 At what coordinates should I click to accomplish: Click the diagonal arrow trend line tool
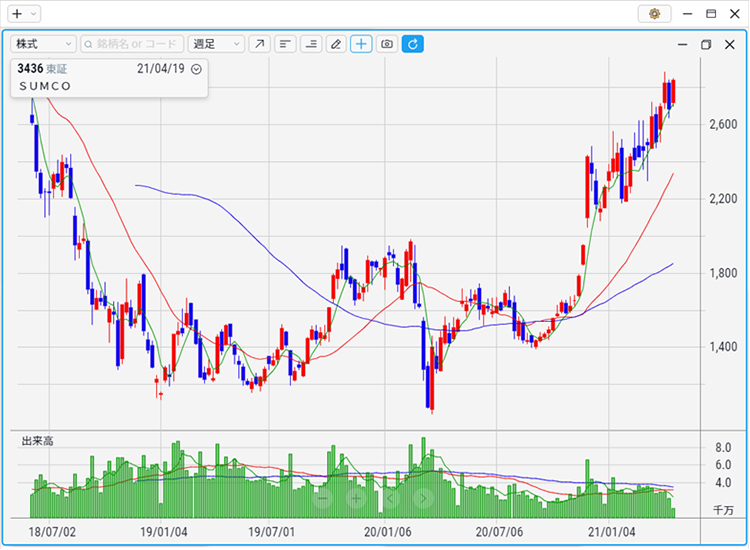click(x=259, y=44)
